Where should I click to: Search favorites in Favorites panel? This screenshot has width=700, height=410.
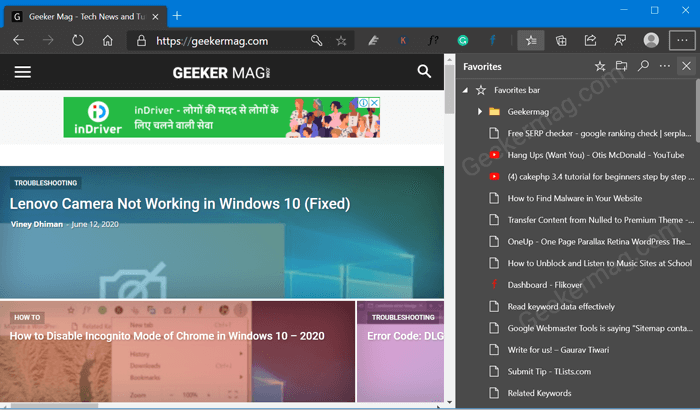[643, 67]
